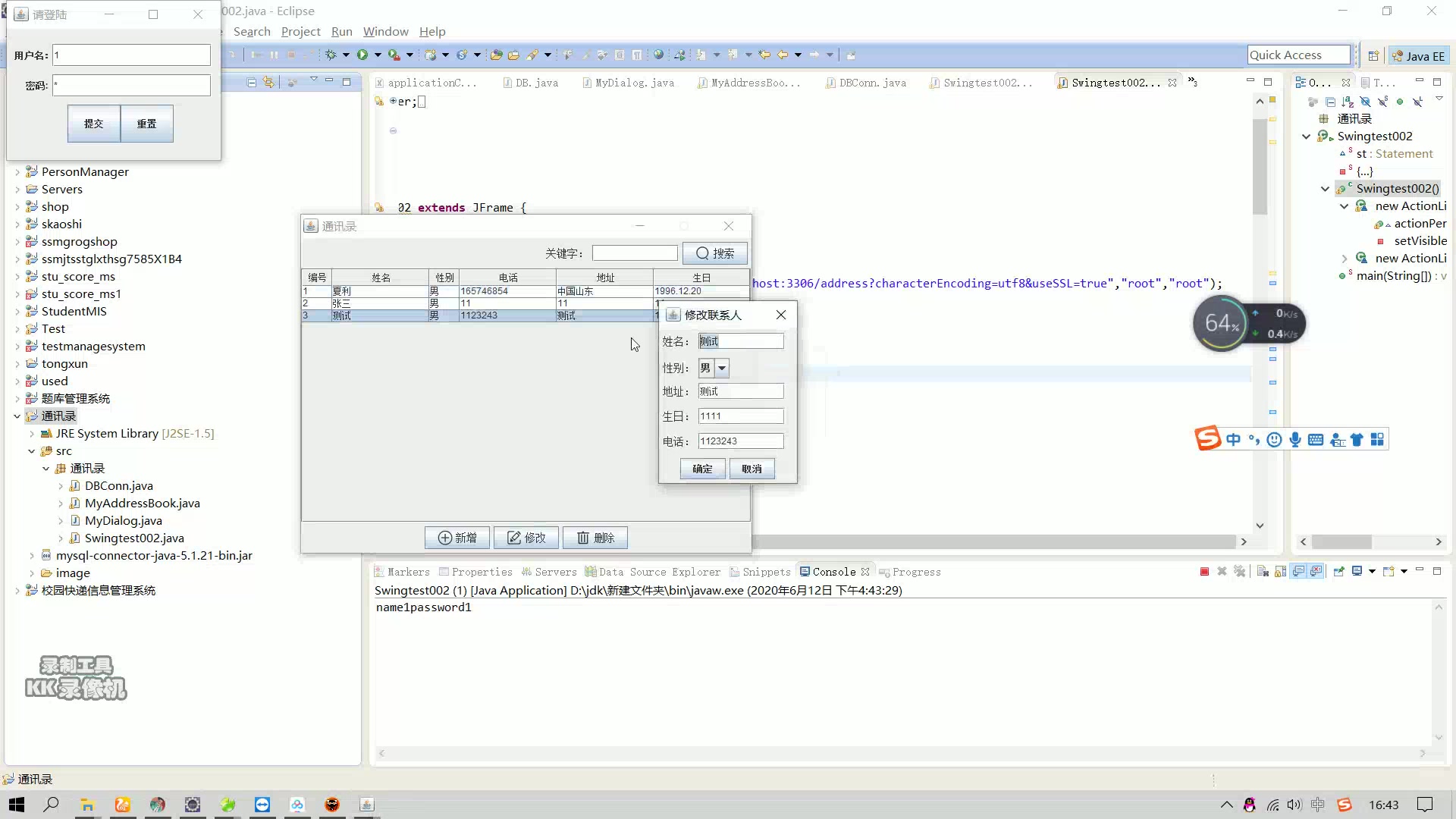Click Collapse All in Package Explorer
Viewport: 1456px width, 819px height.
click(x=252, y=82)
